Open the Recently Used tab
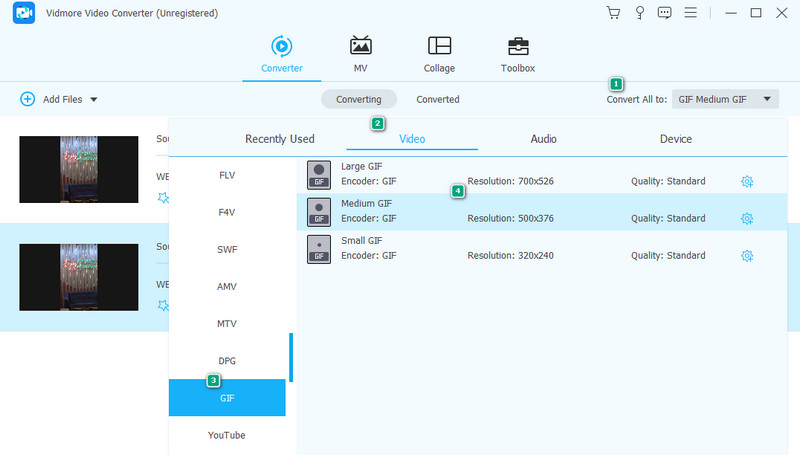Viewport: 800px width, 455px height. point(280,139)
